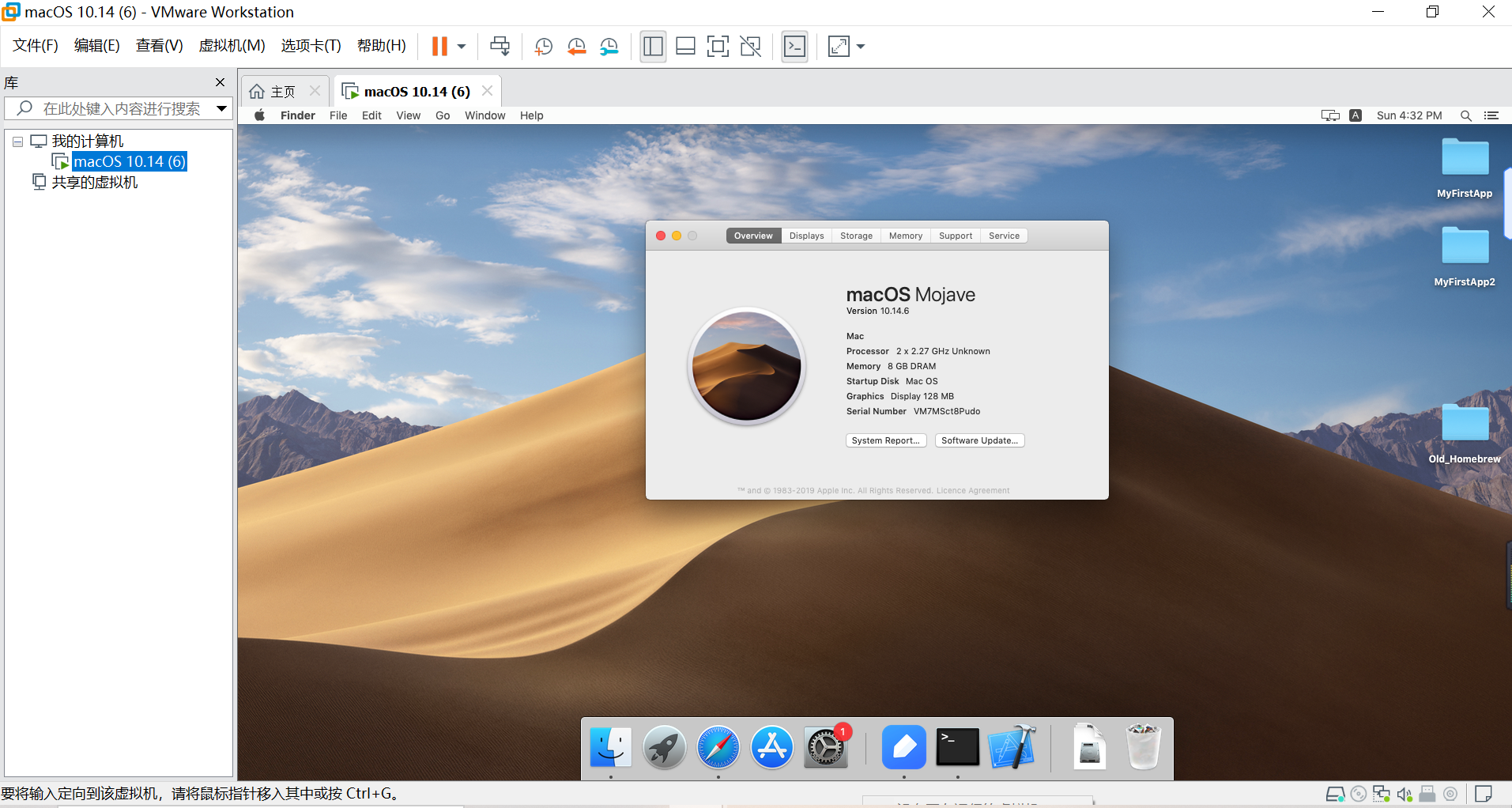
Task: Open System Preferences from the Dock
Action: click(826, 747)
